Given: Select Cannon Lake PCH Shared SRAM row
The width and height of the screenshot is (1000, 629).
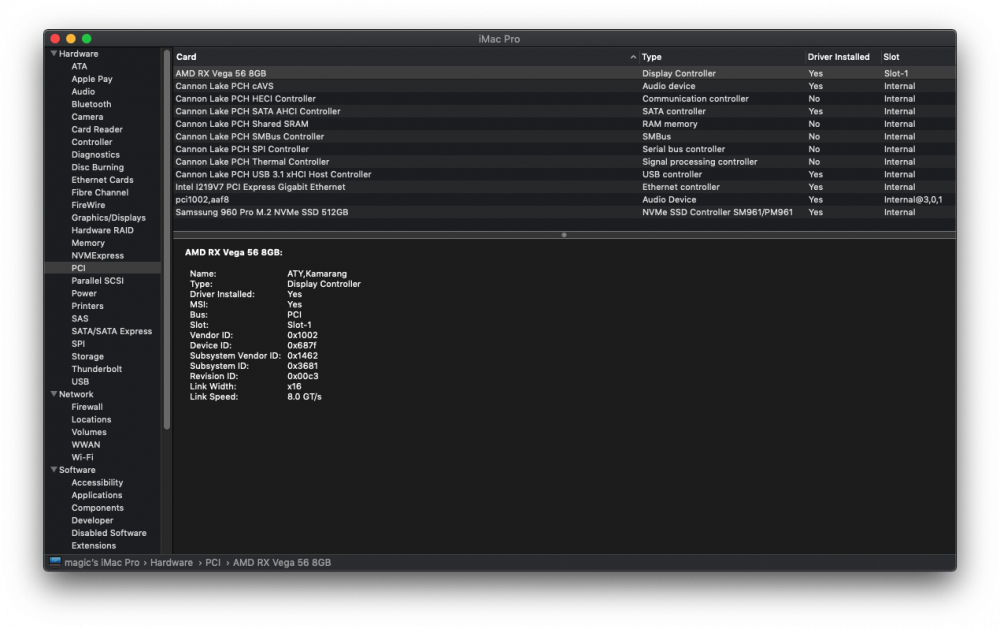Looking at the screenshot, I should [x=564, y=124].
